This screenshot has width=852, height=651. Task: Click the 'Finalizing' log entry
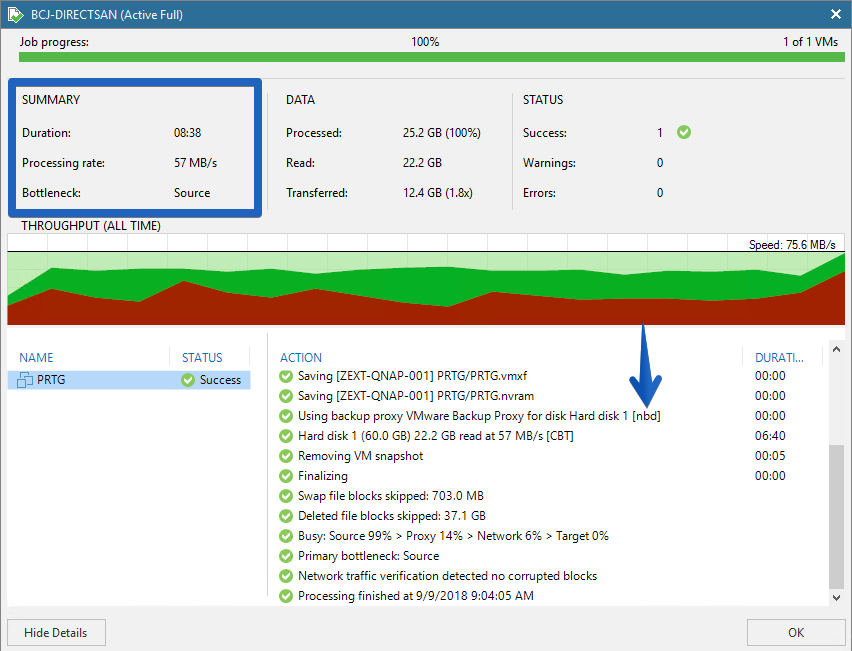(x=323, y=476)
